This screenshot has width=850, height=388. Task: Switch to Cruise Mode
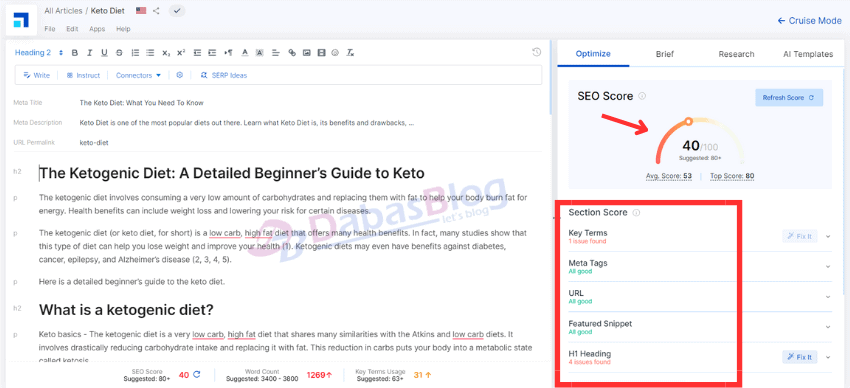809,21
